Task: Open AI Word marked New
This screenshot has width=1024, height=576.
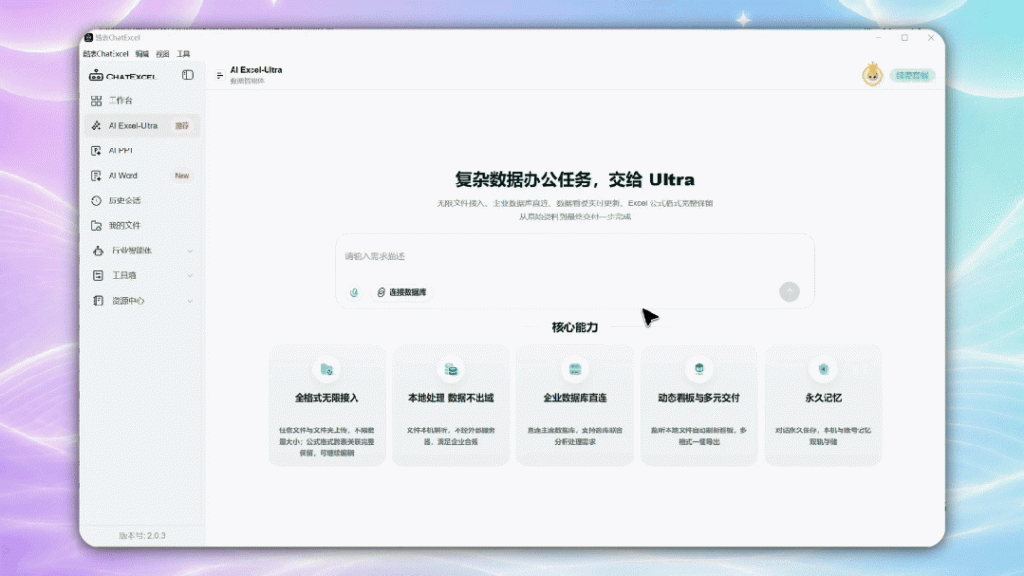Action: click(x=142, y=176)
